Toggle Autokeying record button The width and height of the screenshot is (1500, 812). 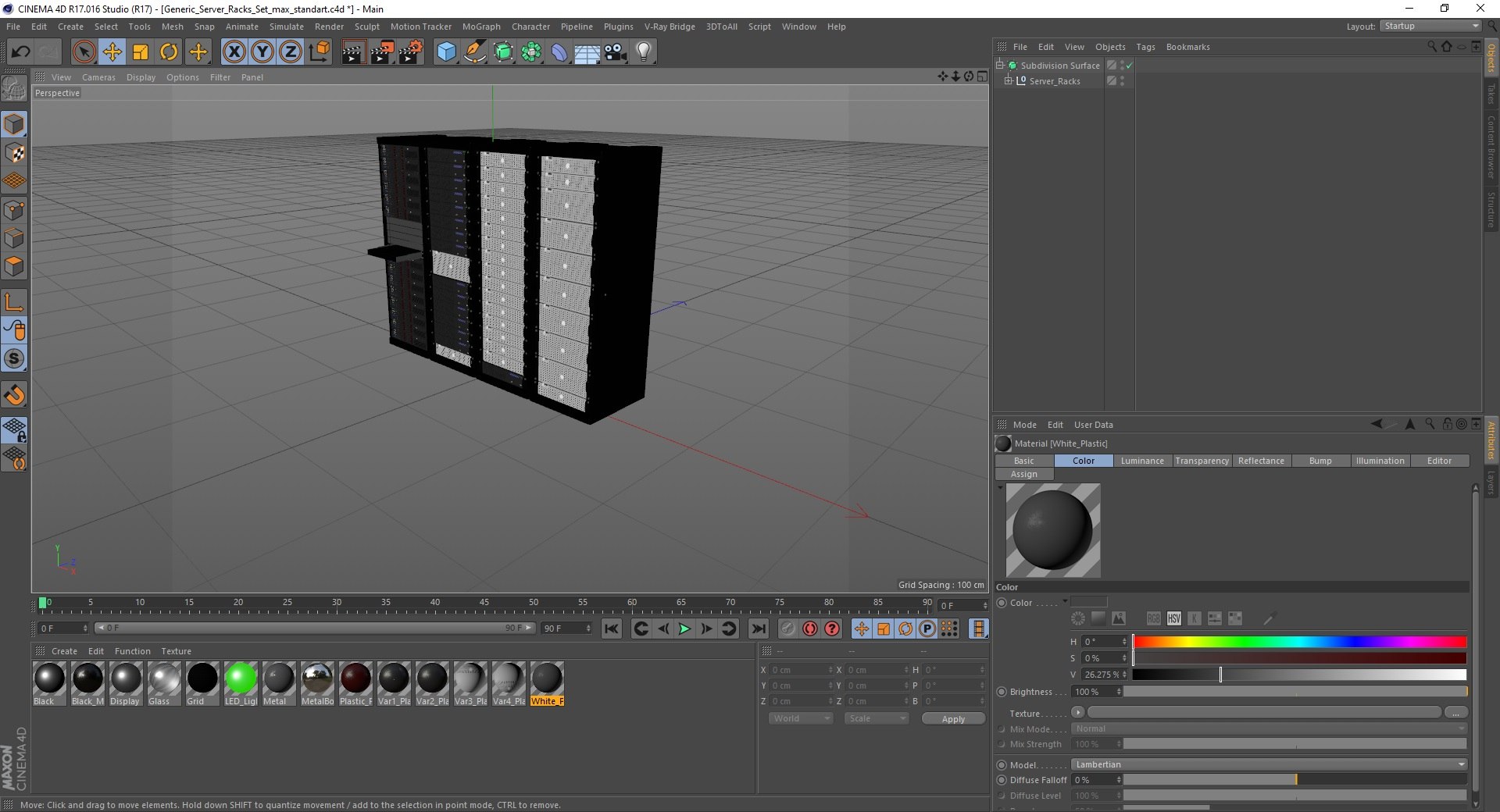coord(810,629)
